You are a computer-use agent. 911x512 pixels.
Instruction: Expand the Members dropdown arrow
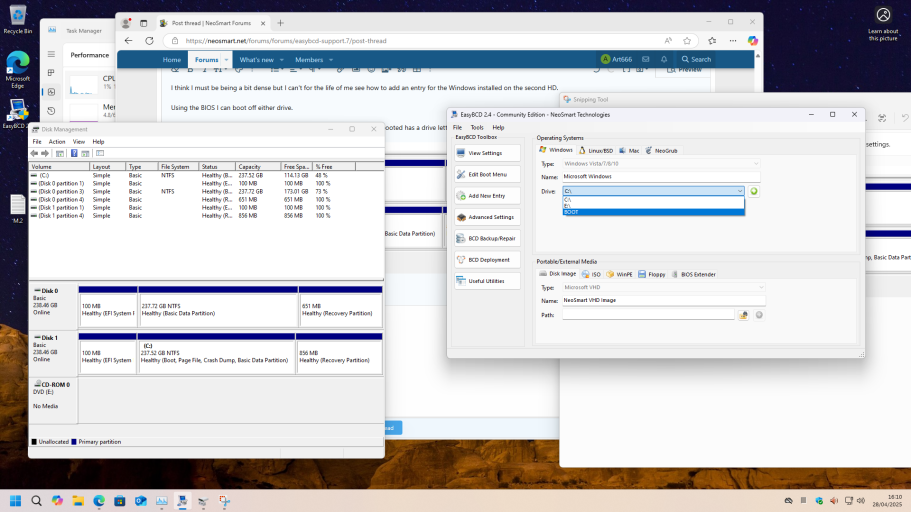pyautogui.click(x=331, y=60)
